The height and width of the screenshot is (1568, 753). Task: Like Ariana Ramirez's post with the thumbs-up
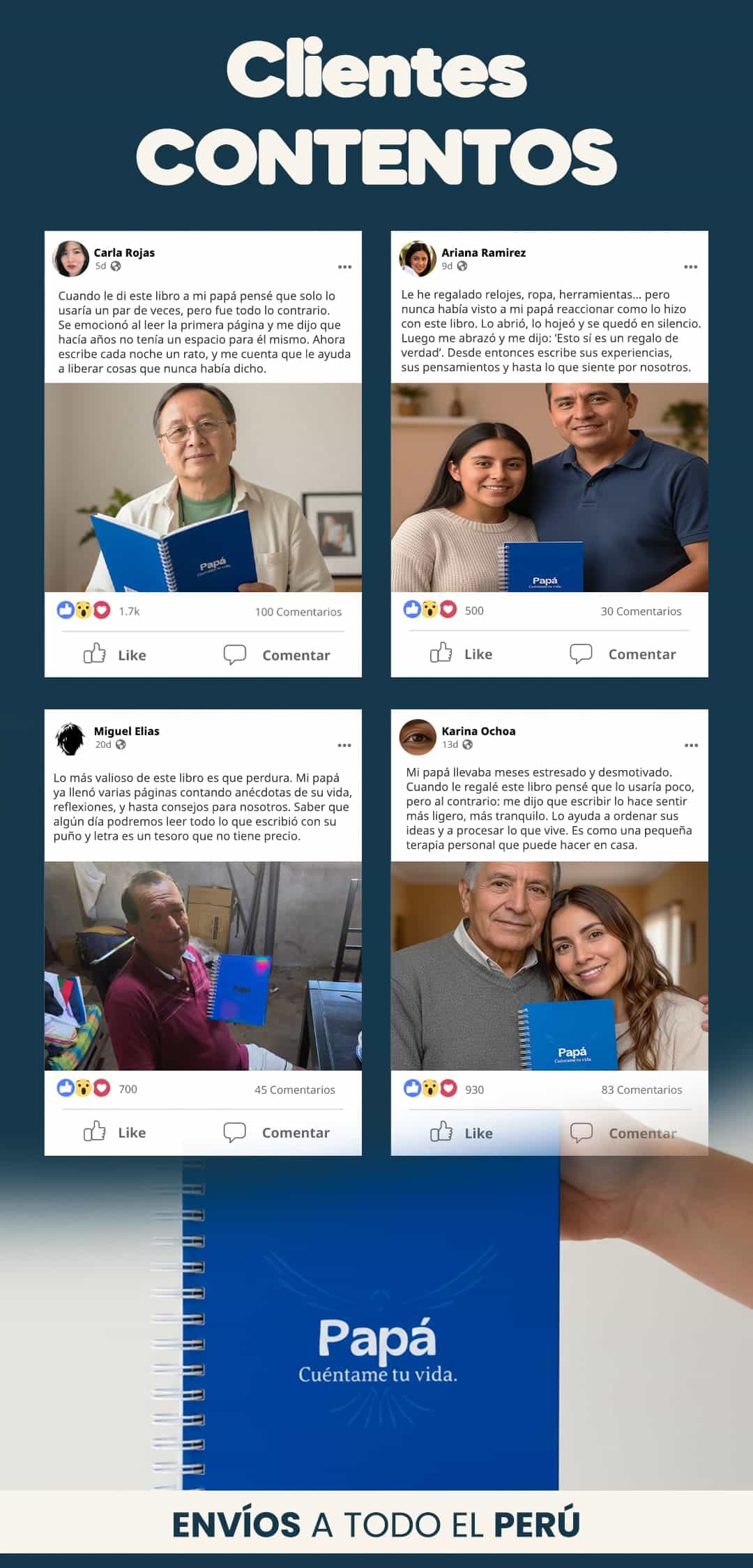461,654
